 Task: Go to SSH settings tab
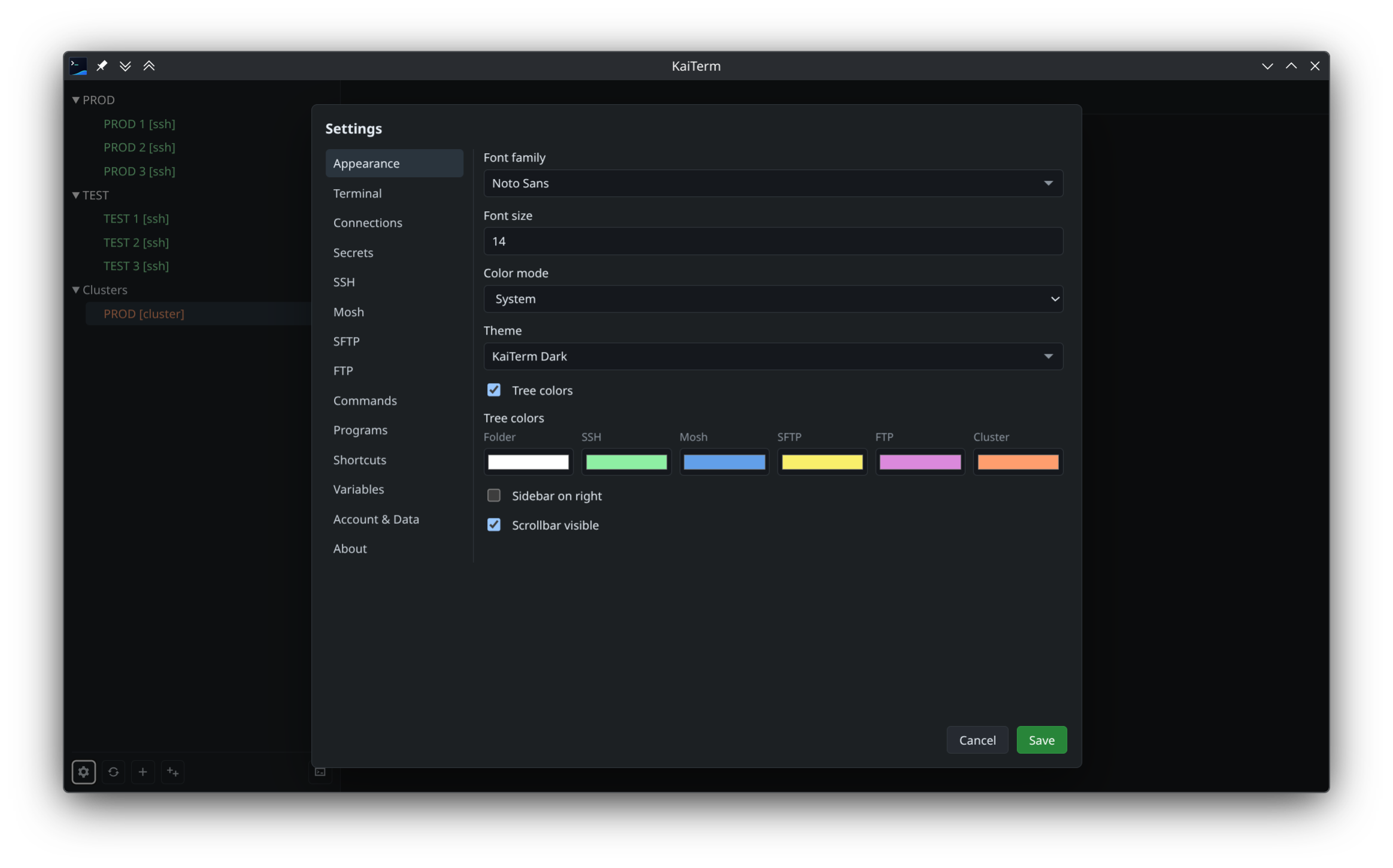(x=394, y=282)
